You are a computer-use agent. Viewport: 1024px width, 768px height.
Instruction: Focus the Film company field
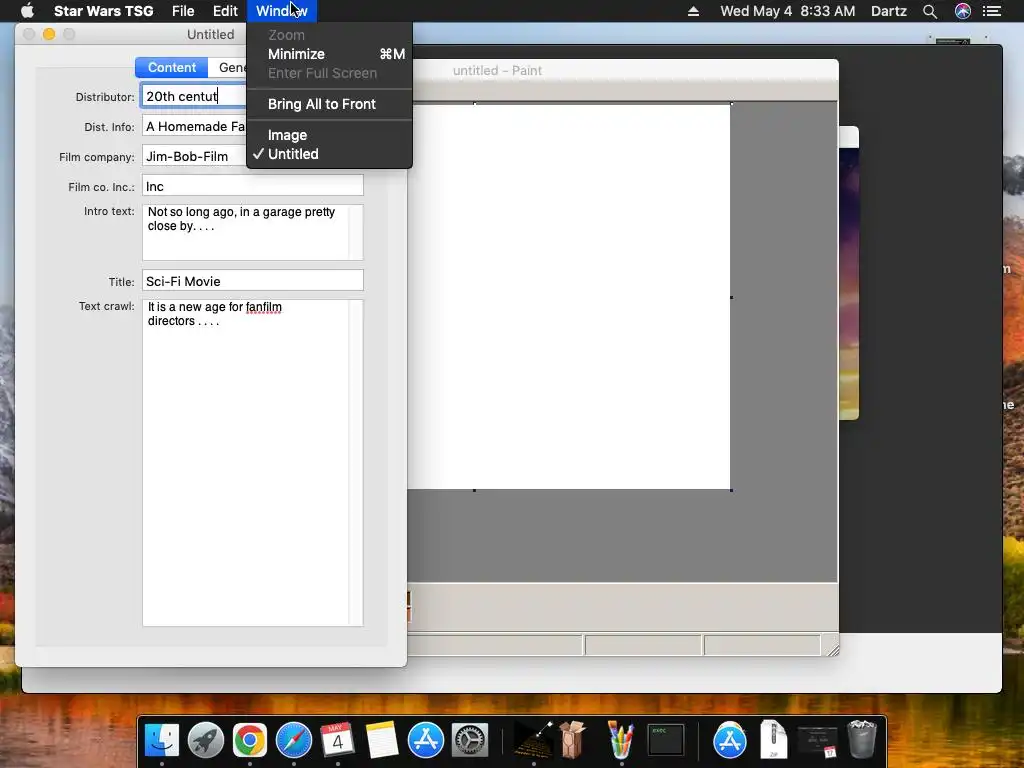(194, 156)
